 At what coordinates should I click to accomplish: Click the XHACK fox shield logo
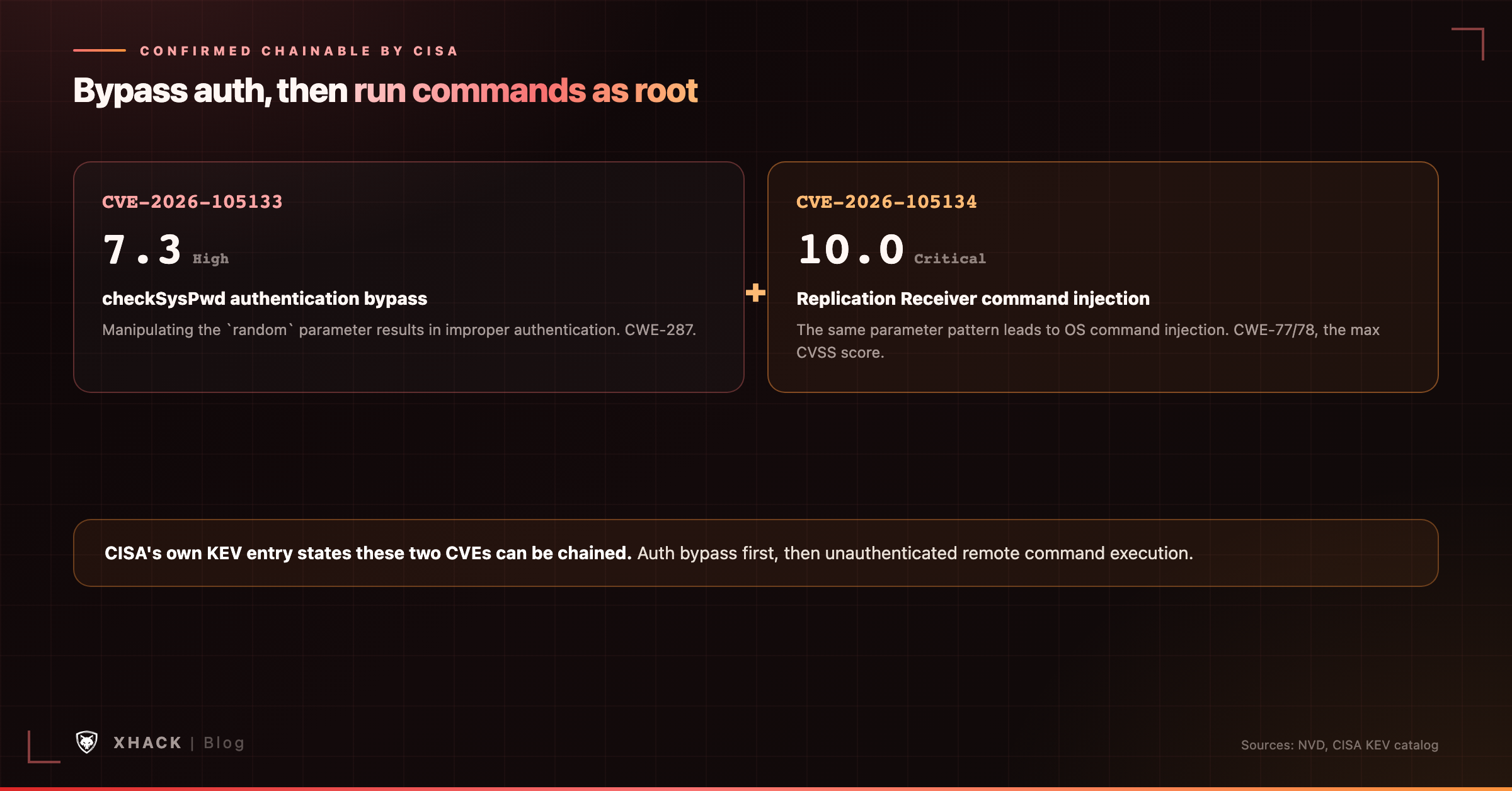(x=87, y=743)
